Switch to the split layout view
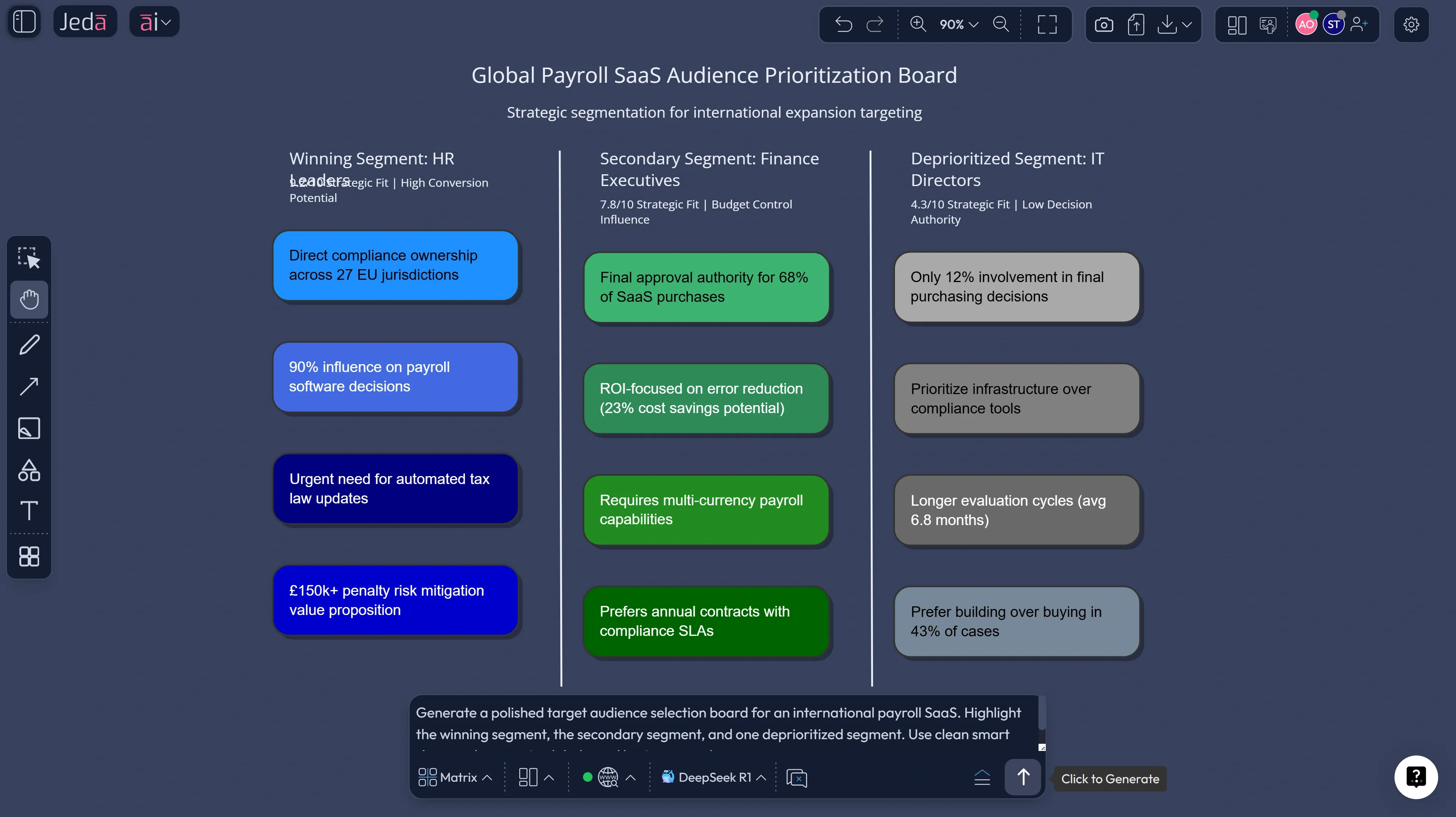 (x=1237, y=24)
